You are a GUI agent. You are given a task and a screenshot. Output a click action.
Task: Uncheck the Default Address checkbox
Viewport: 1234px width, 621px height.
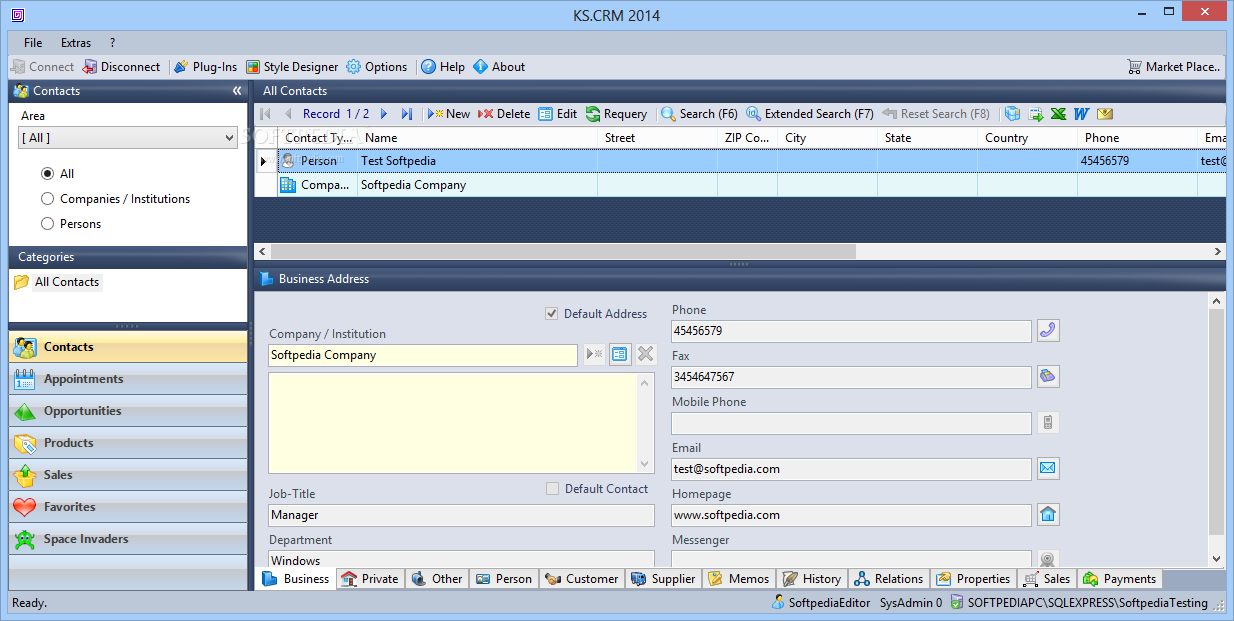(552, 314)
